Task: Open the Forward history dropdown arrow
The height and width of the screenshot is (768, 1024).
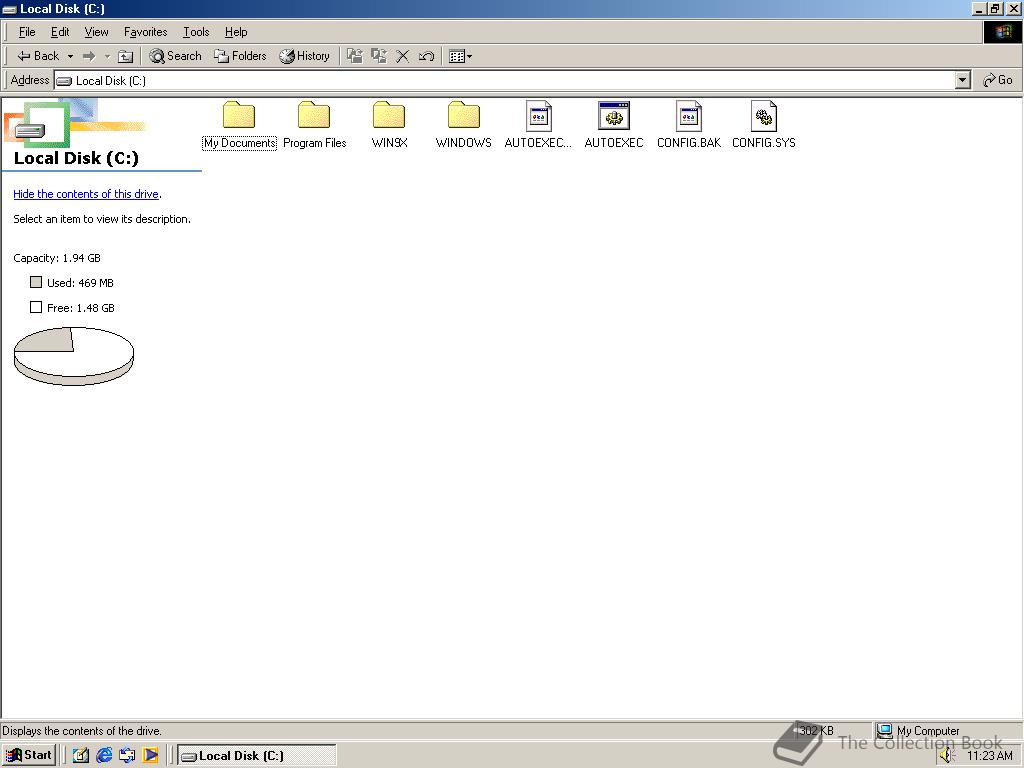Action: pos(107,56)
